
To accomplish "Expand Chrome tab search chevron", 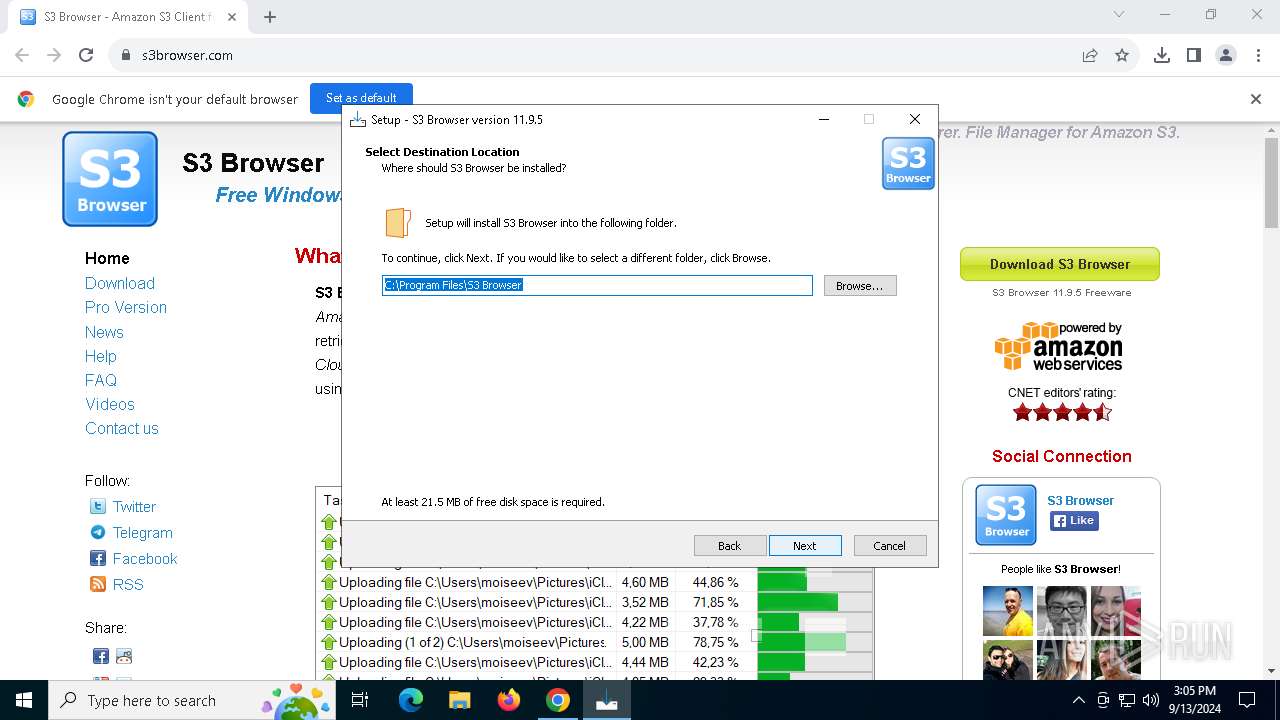I will (1119, 14).
